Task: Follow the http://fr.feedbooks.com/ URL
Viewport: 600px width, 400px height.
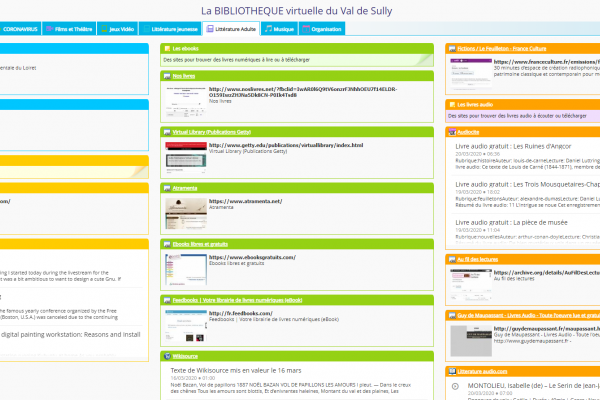Action: [x=241, y=313]
